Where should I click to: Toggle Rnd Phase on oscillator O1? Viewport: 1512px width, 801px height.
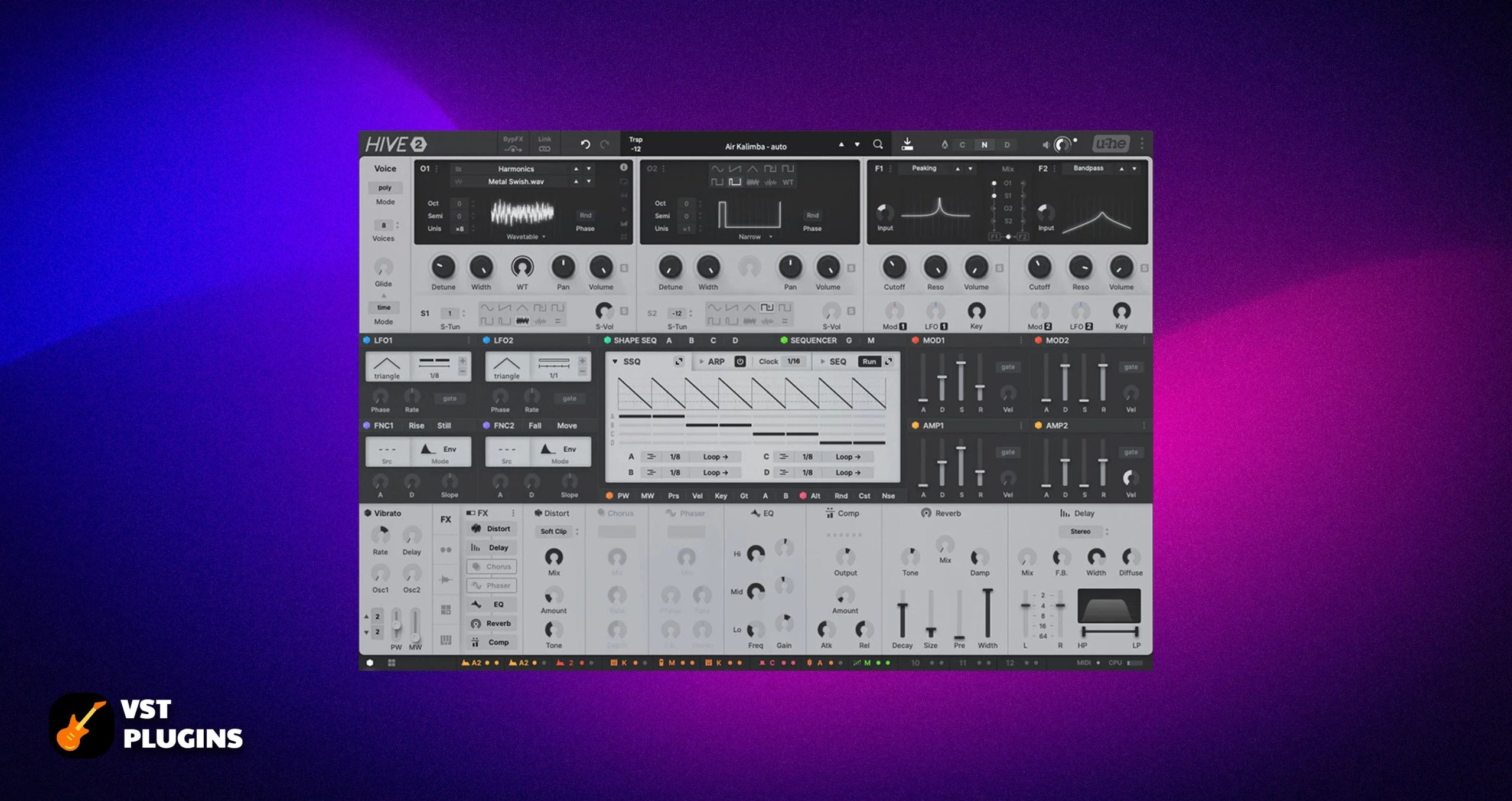pyautogui.click(x=585, y=215)
